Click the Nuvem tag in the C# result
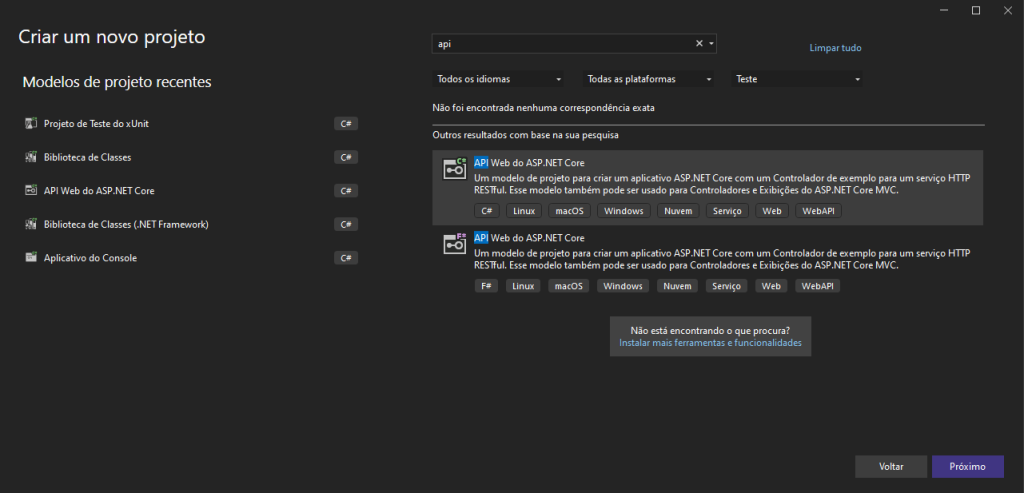The width and height of the screenshot is (1024, 493). point(678,211)
